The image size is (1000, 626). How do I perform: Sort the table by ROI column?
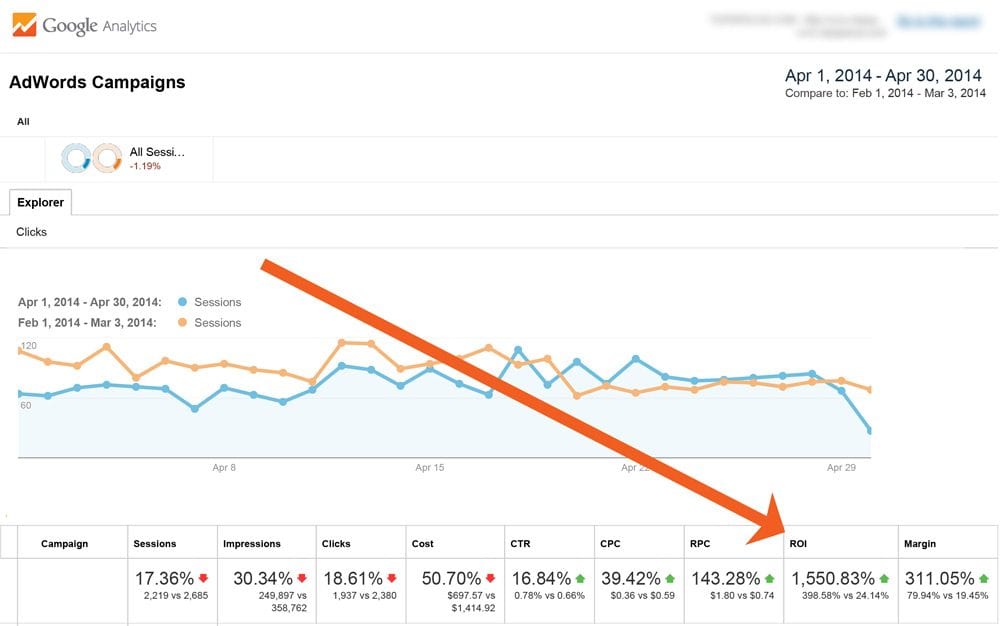tap(798, 543)
